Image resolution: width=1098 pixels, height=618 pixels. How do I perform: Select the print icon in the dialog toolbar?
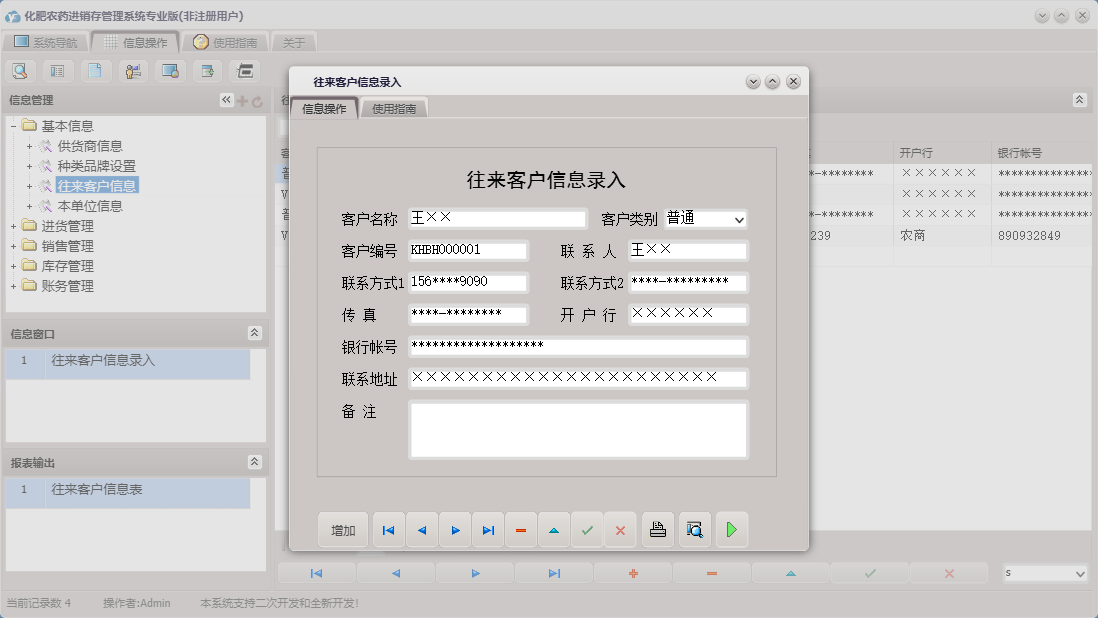tap(657, 529)
